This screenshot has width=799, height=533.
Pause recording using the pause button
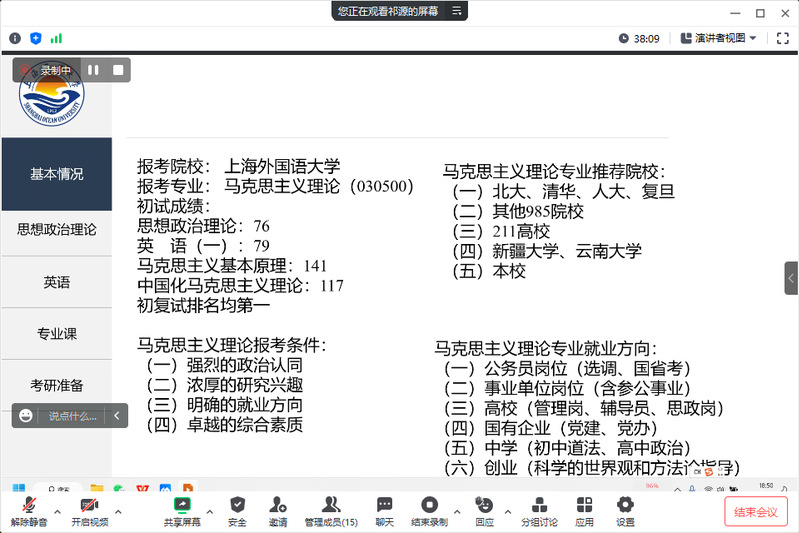93,70
